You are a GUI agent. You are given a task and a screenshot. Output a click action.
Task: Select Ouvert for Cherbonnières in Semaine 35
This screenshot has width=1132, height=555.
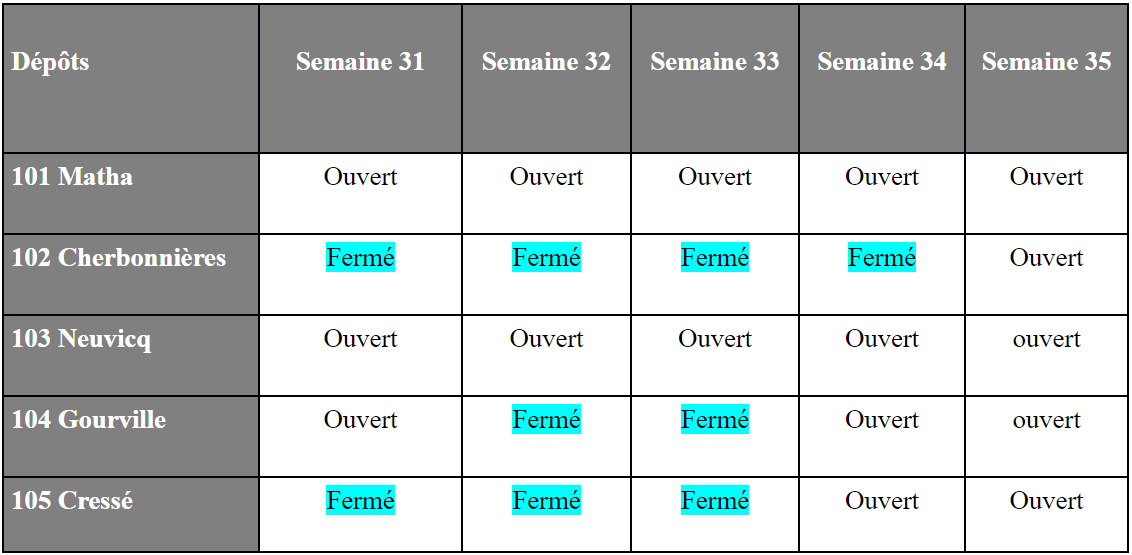(x=1046, y=258)
